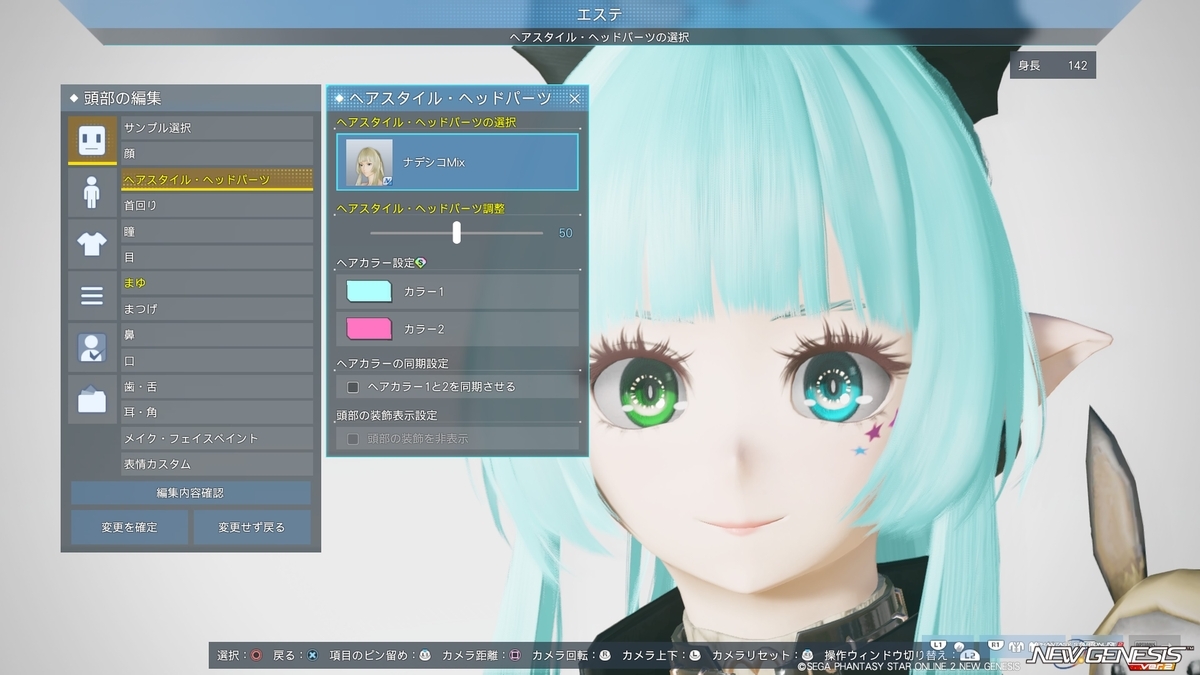Screen dimensions: 1200x675
Task: Click the 頭部の編集 panel title
Action: point(123,98)
